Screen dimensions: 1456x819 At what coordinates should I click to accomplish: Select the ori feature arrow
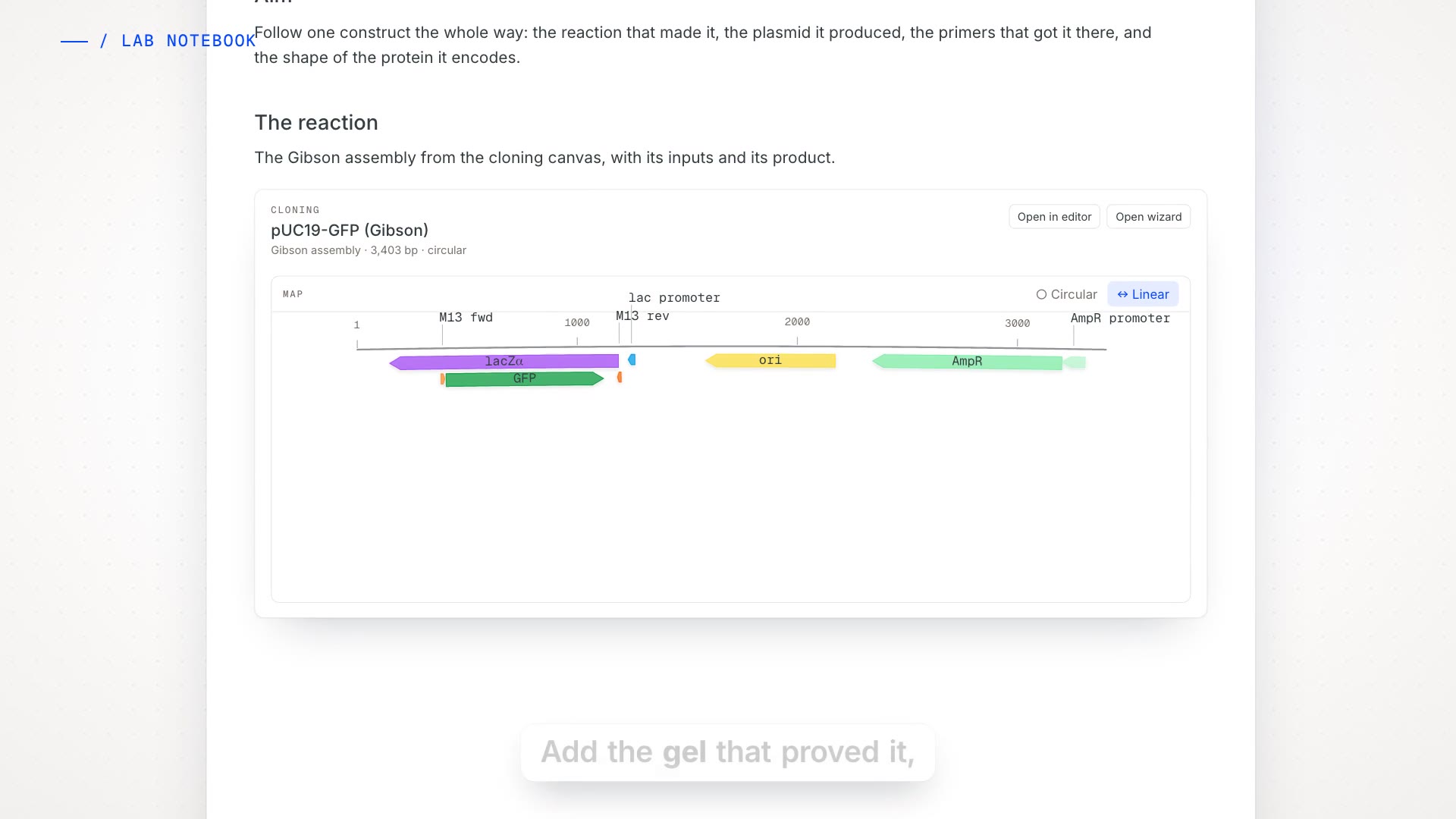pos(770,360)
